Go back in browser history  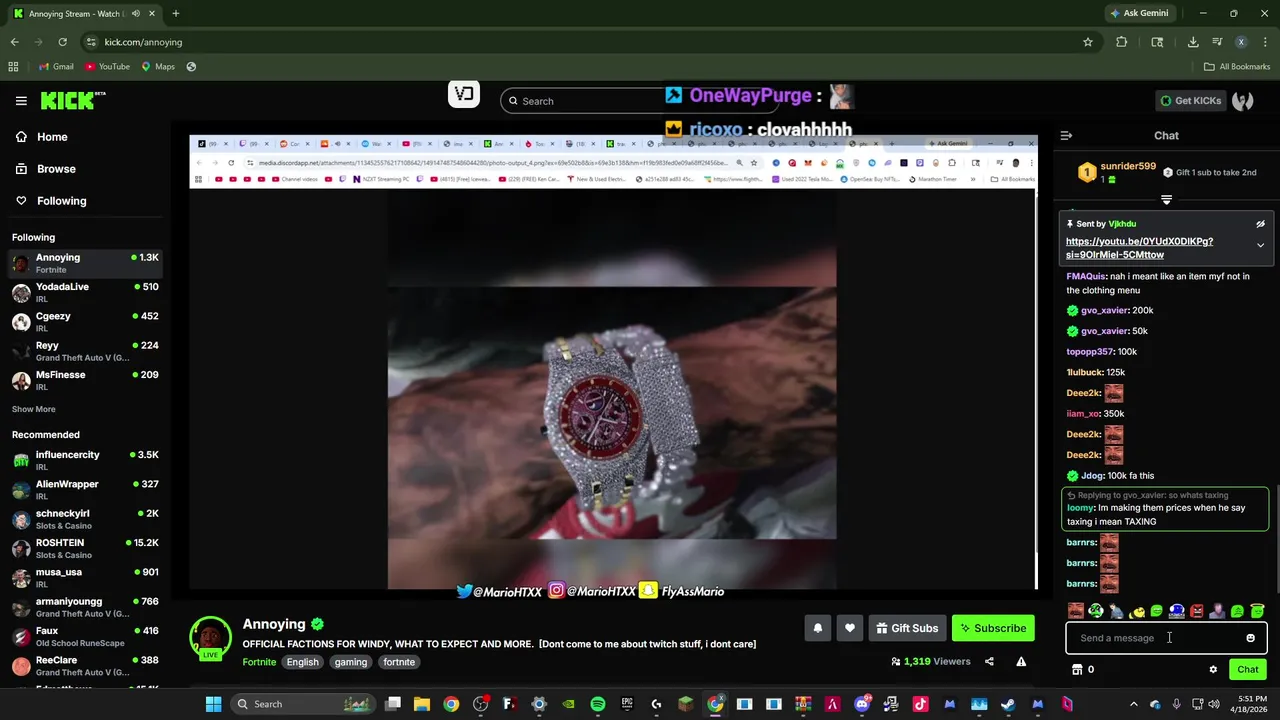coord(14,42)
